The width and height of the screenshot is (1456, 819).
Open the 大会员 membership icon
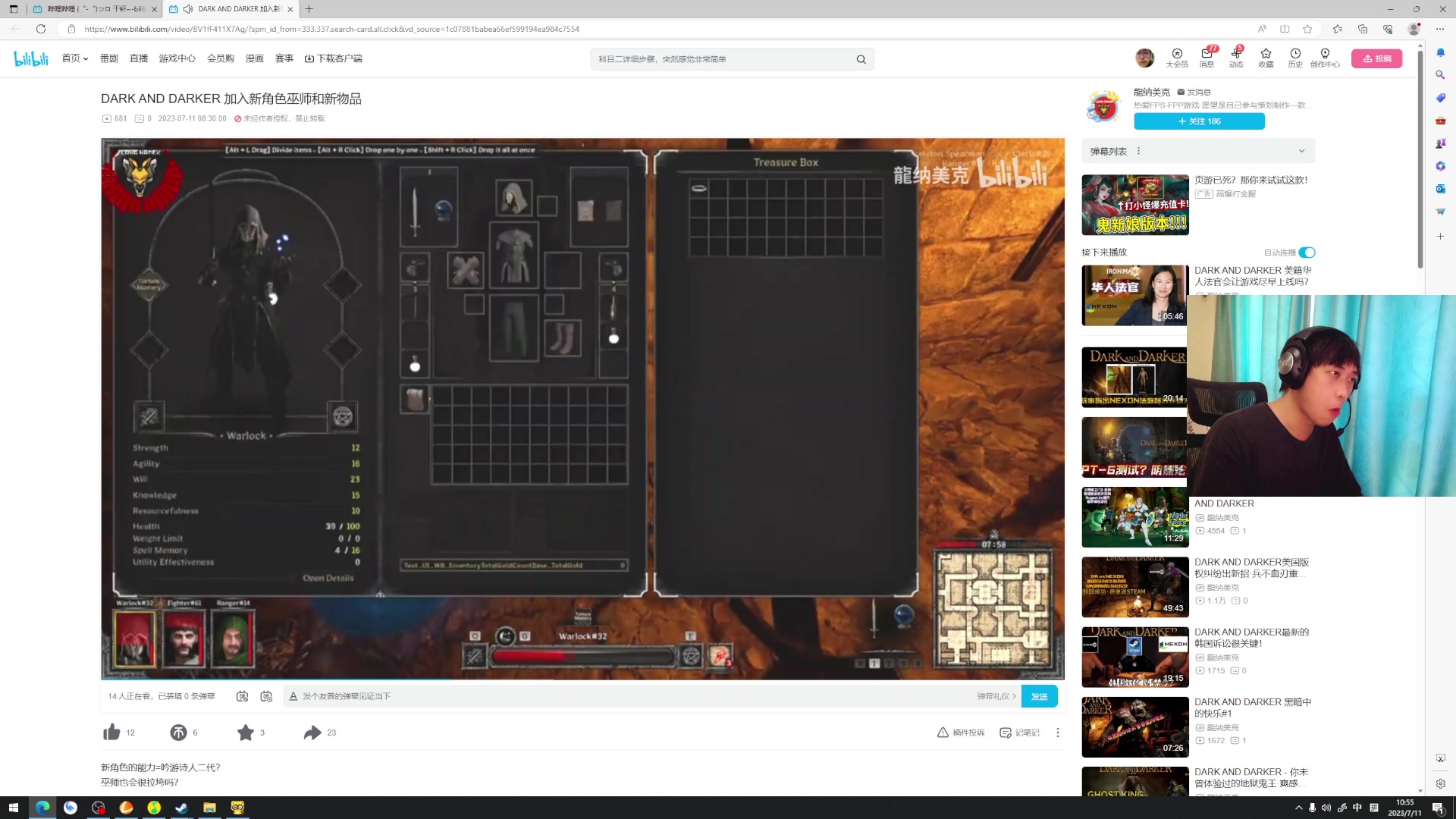click(1177, 58)
